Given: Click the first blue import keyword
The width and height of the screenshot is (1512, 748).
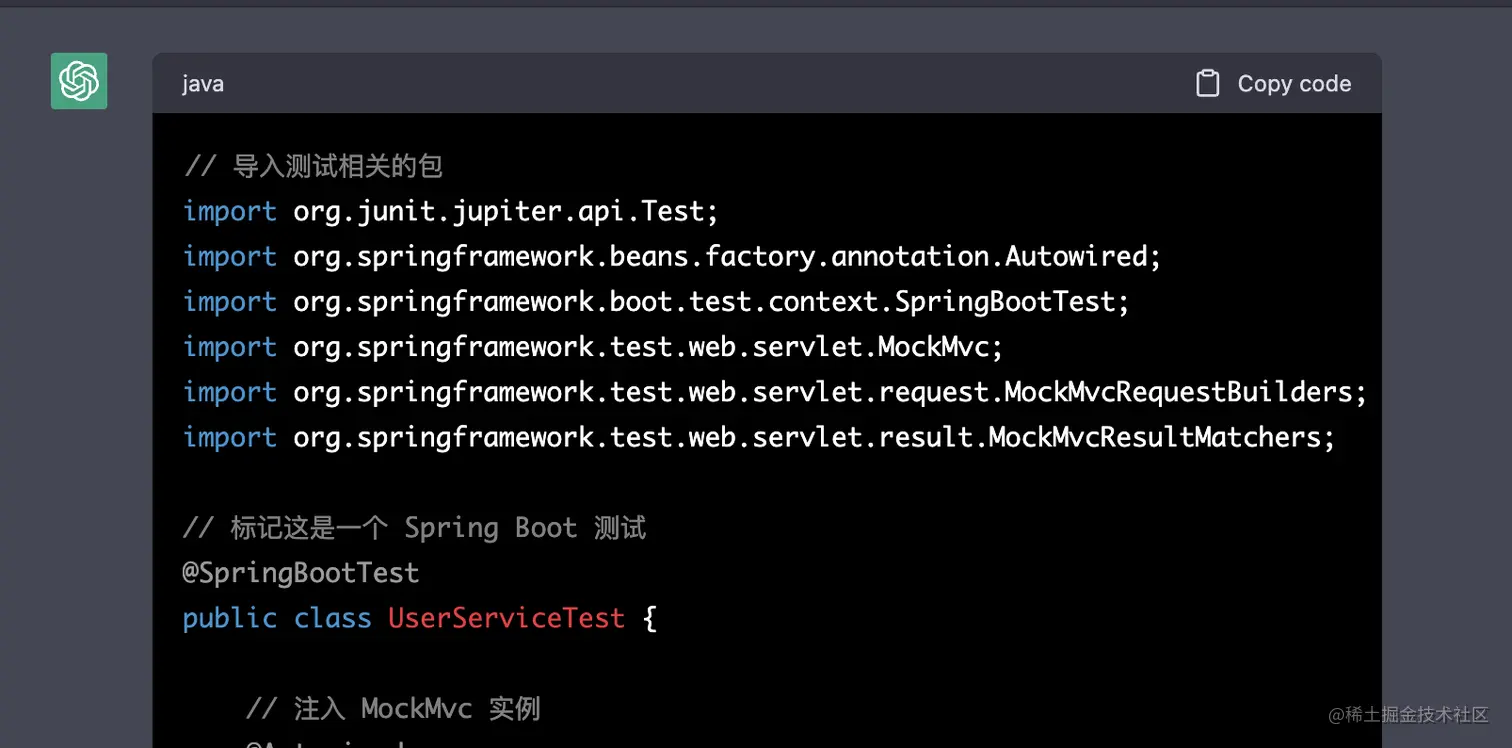Looking at the screenshot, I should [x=230, y=211].
